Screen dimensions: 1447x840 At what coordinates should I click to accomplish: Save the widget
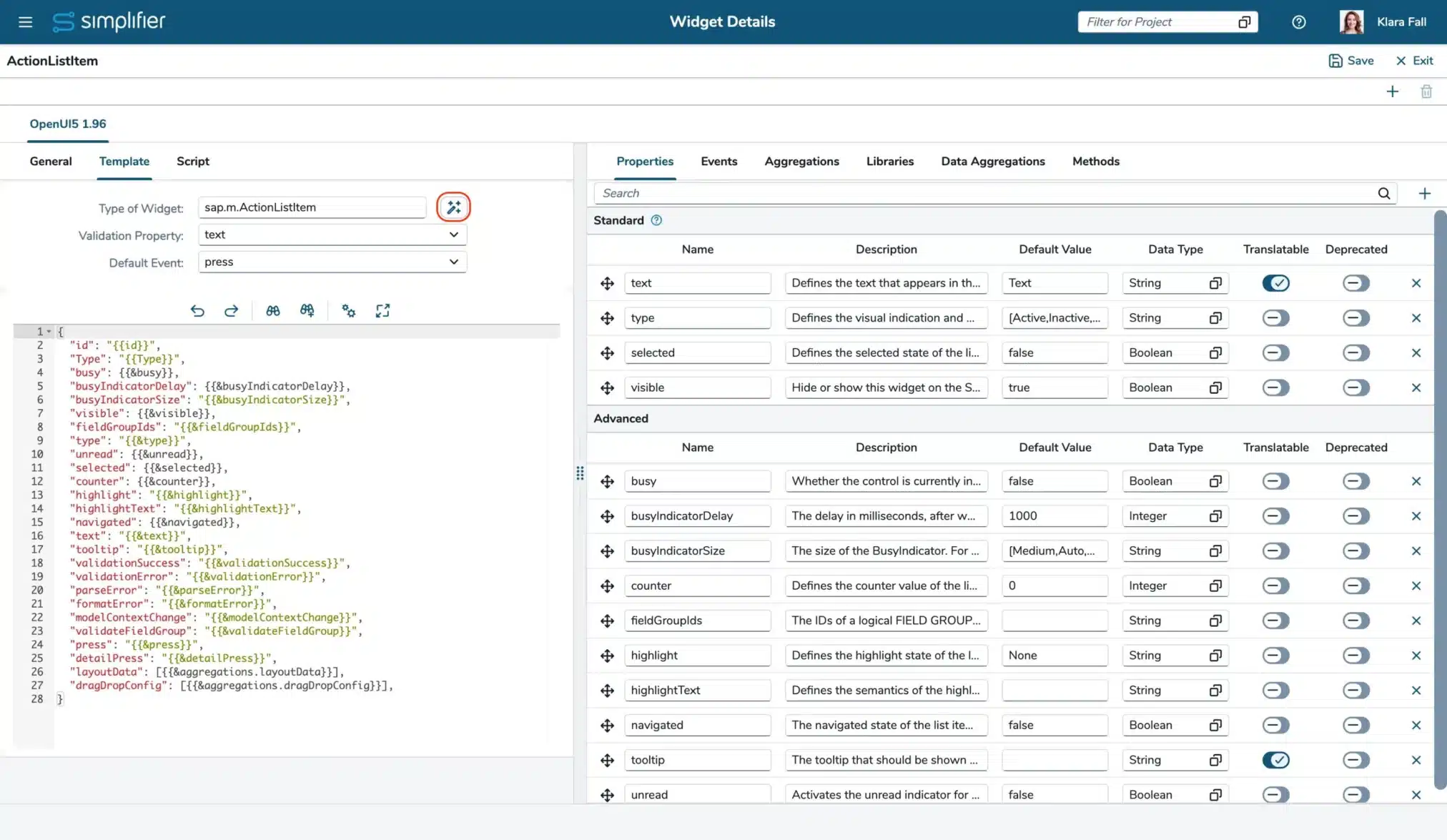[x=1350, y=61]
